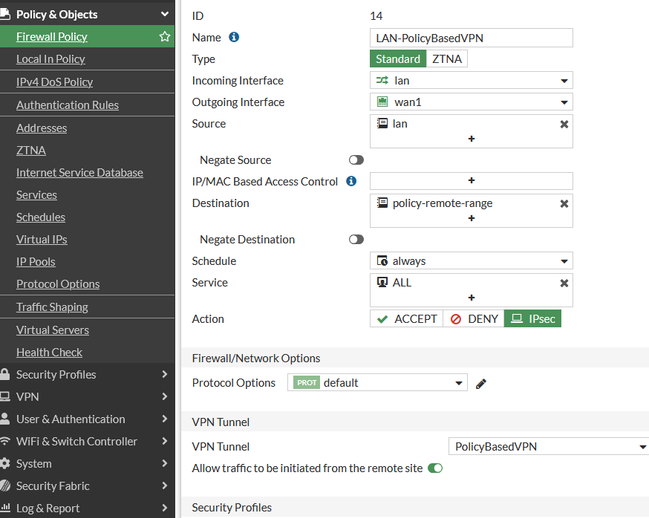The image size is (649, 518).
Task: Click the info icon beside Name
Action: (234, 37)
